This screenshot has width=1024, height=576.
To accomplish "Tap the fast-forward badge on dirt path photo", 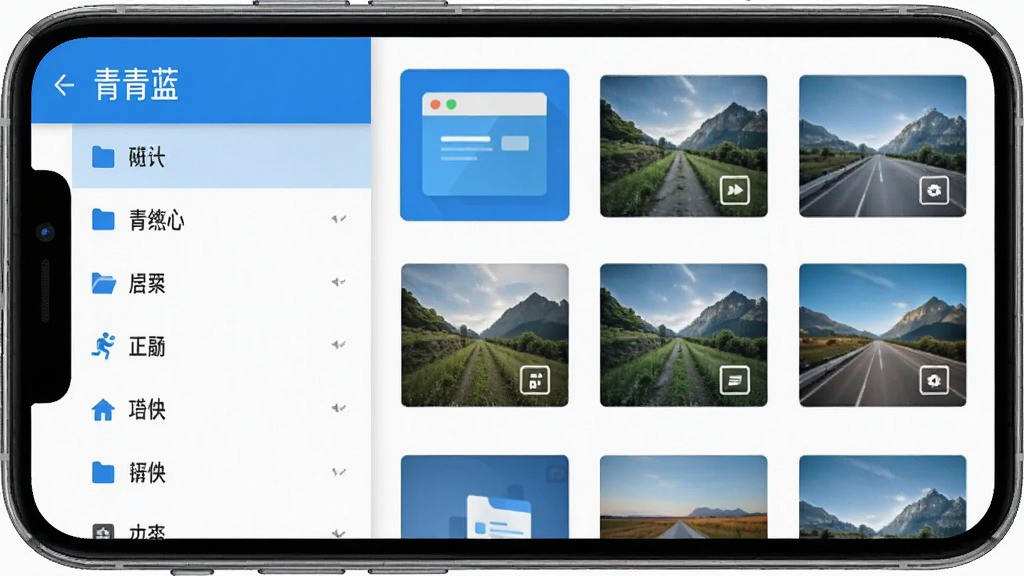I will tap(735, 190).
